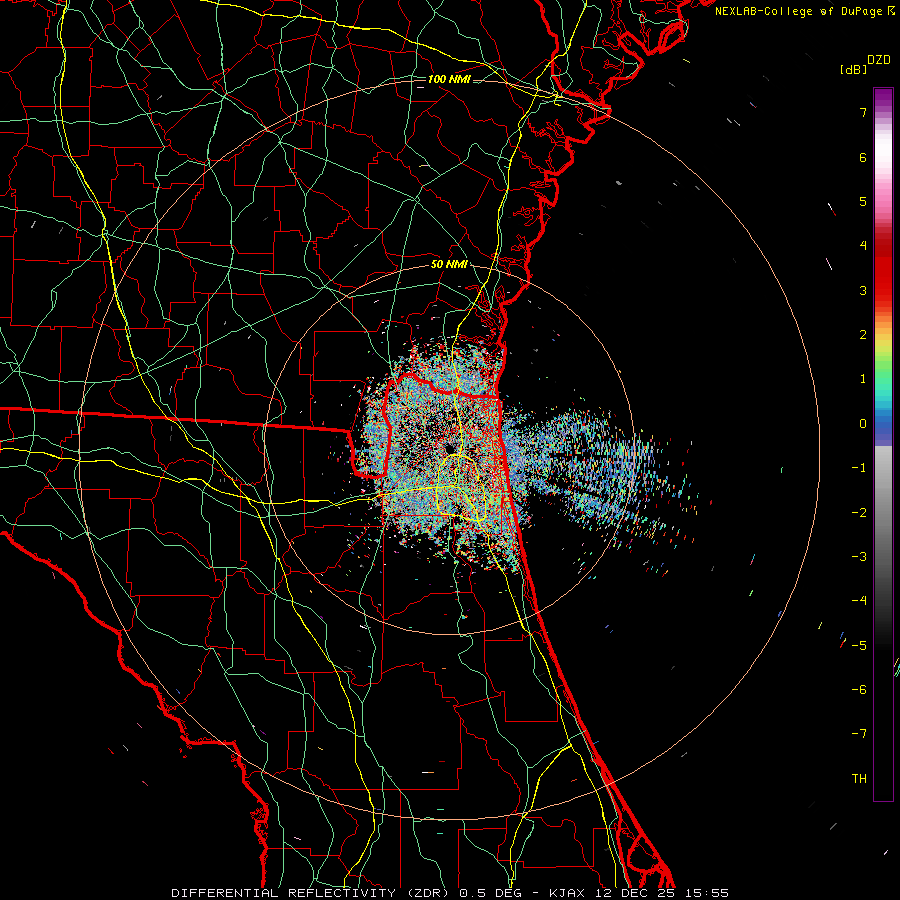Click the 1 value on the color scale
This screenshot has height=900, width=900.
[863, 379]
